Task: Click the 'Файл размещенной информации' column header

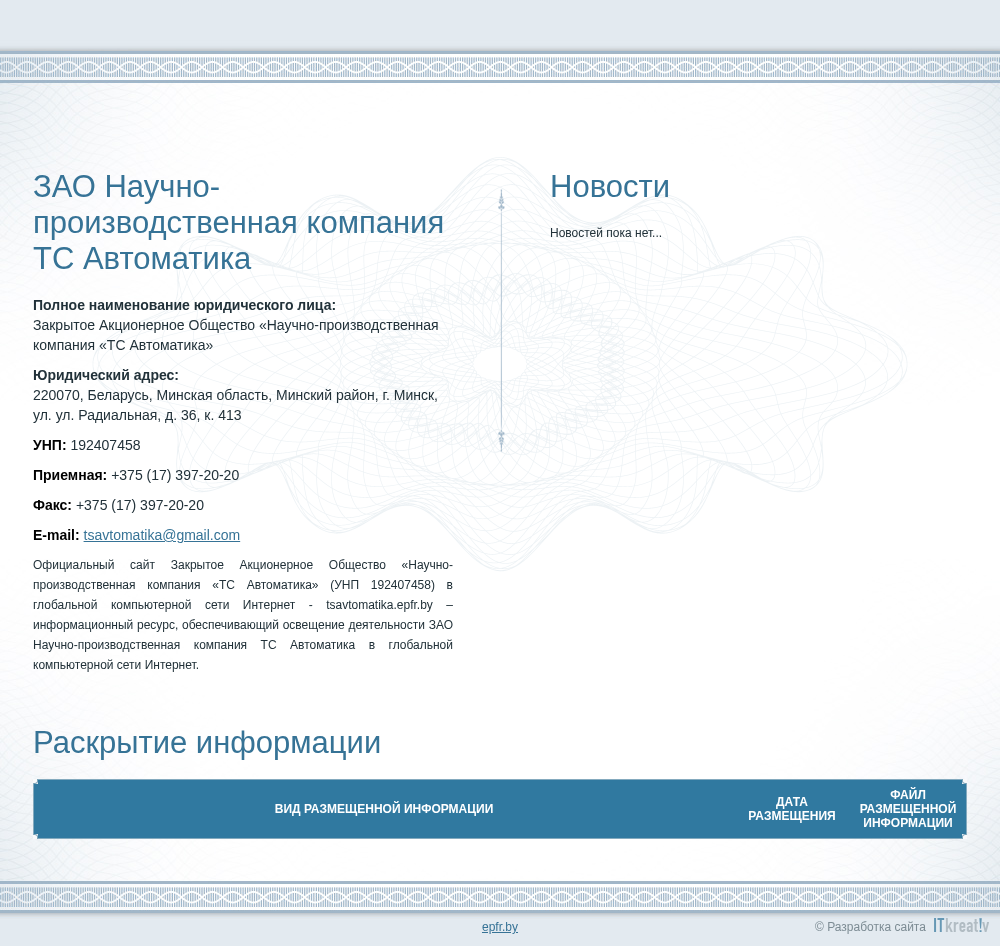Action: coord(908,809)
